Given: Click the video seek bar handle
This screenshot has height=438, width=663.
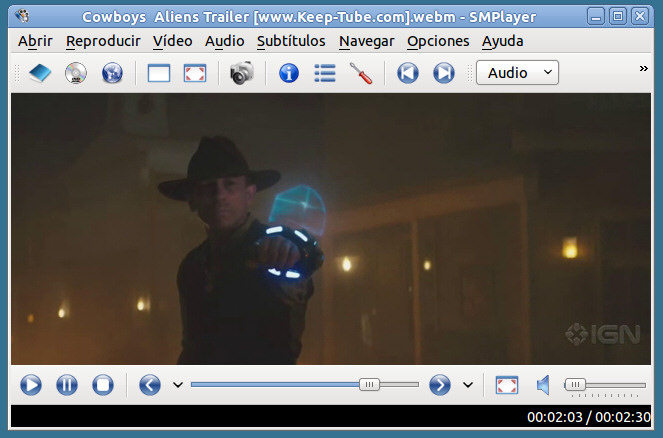Looking at the screenshot, I should click(x=369, y=385).
